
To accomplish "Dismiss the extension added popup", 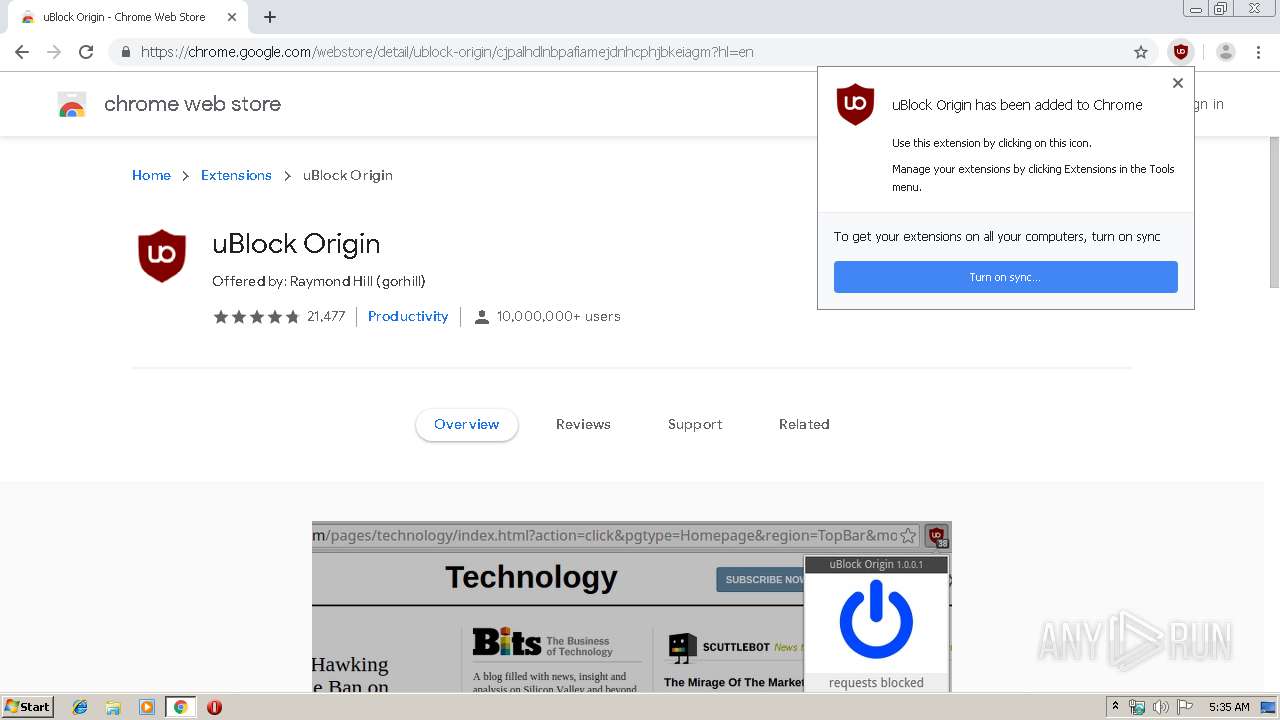I will (x=1178, y=83).
